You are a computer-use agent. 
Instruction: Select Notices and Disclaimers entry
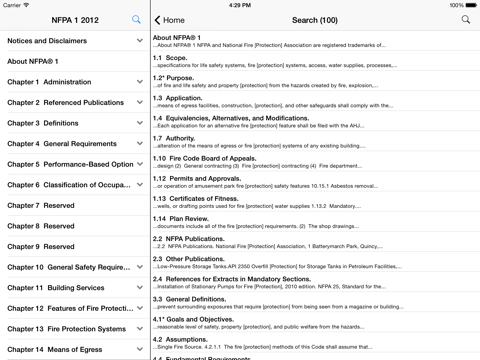point(75,41)
